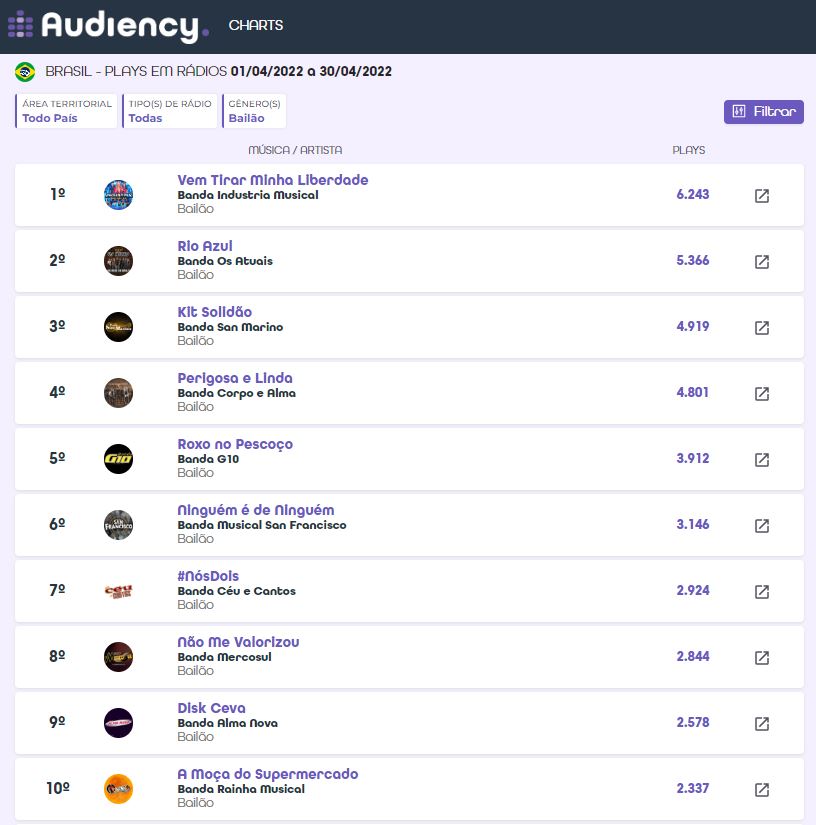Click external link icon for #NósDois
Image resolution: width=816 pixels, height=825 pixels.
(x=761, y=592)
